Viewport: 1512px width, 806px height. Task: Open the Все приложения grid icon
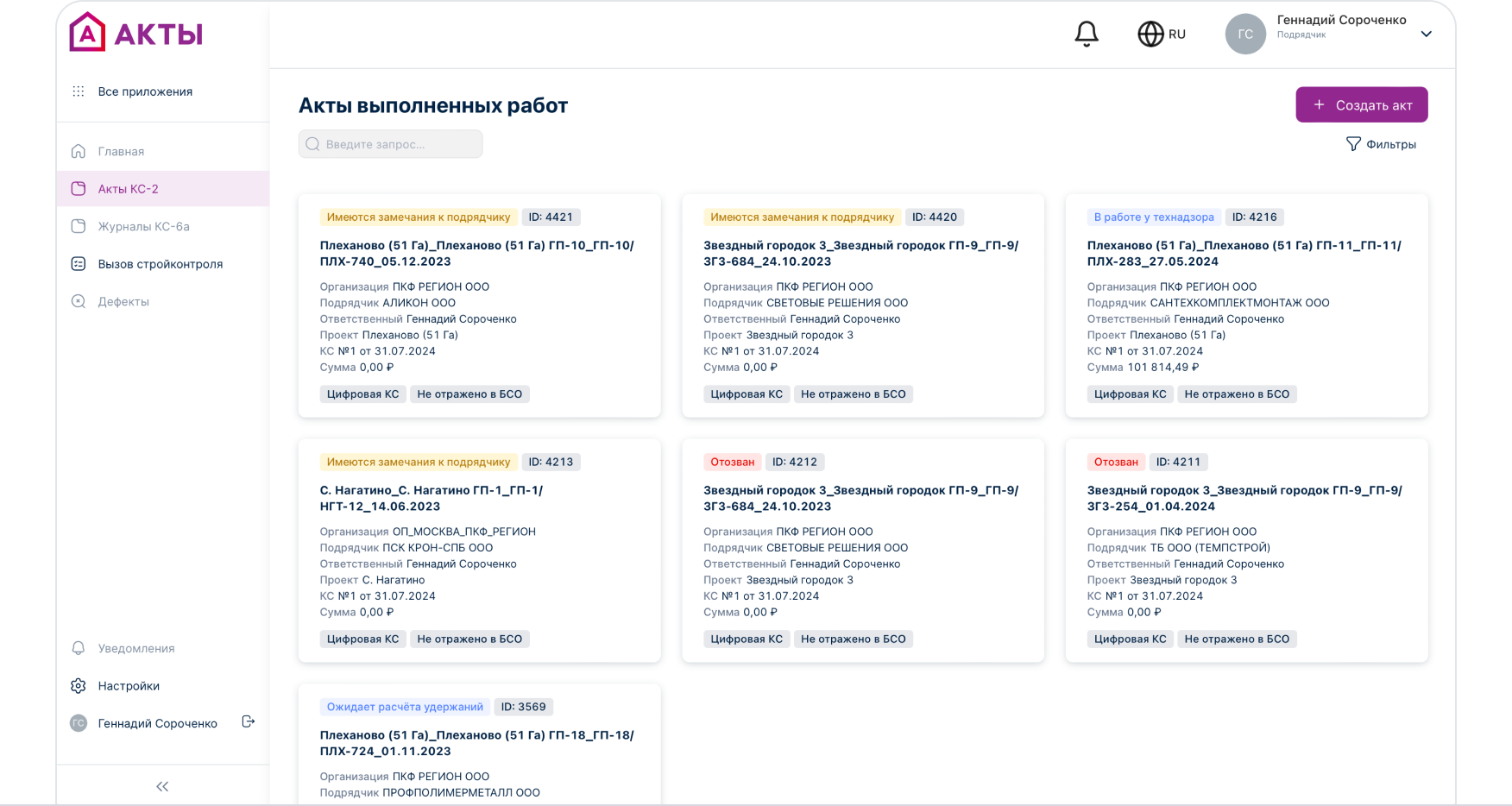(79, 91)
